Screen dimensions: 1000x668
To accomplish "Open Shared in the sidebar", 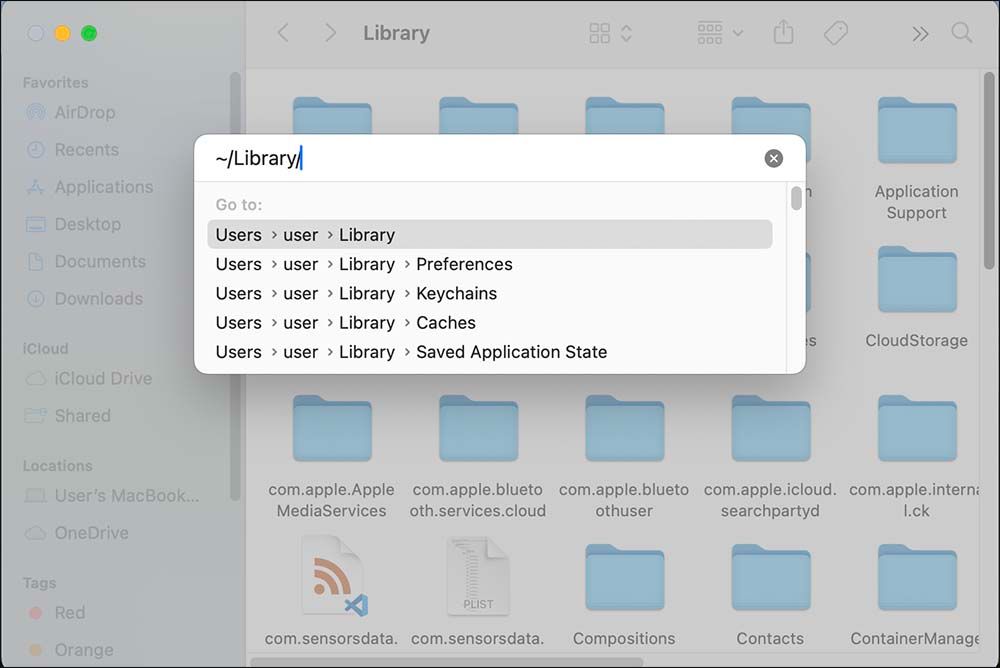I will 68,416.
